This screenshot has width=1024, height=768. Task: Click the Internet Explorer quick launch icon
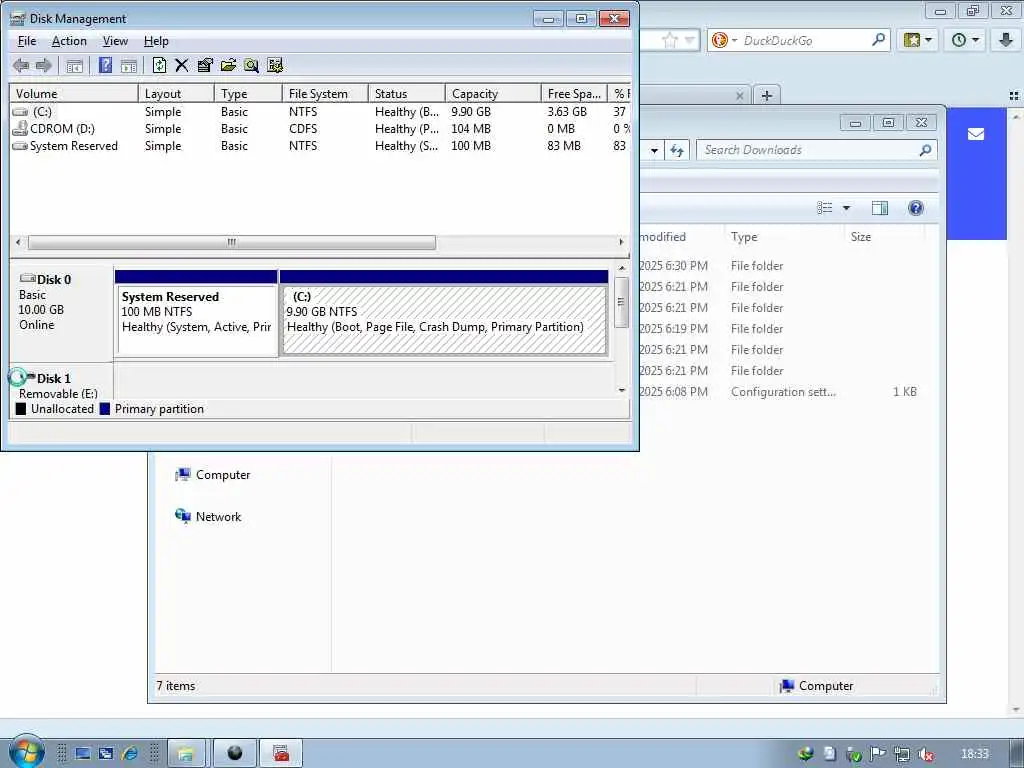click(x=129, y=753)
